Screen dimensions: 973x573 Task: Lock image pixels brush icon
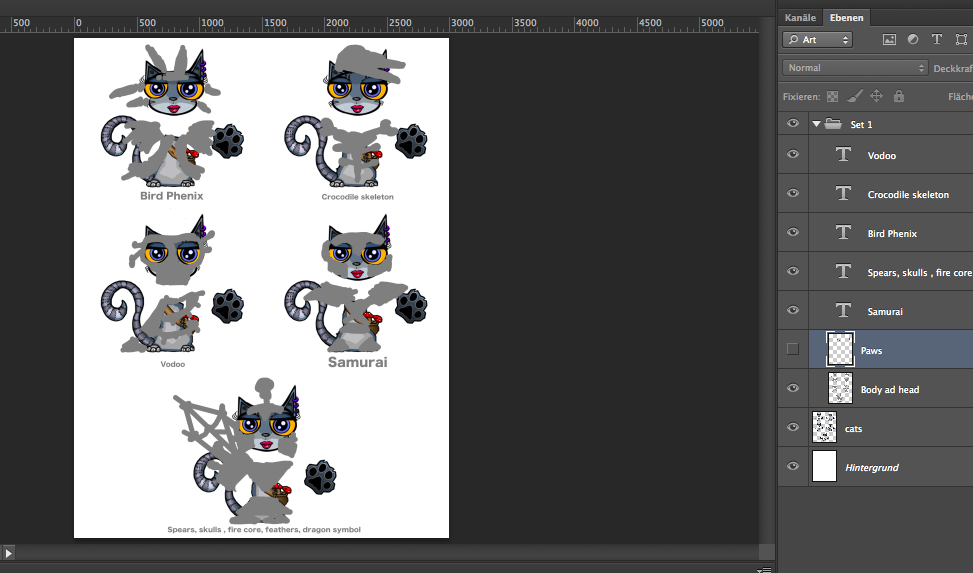tap(854, 97)
